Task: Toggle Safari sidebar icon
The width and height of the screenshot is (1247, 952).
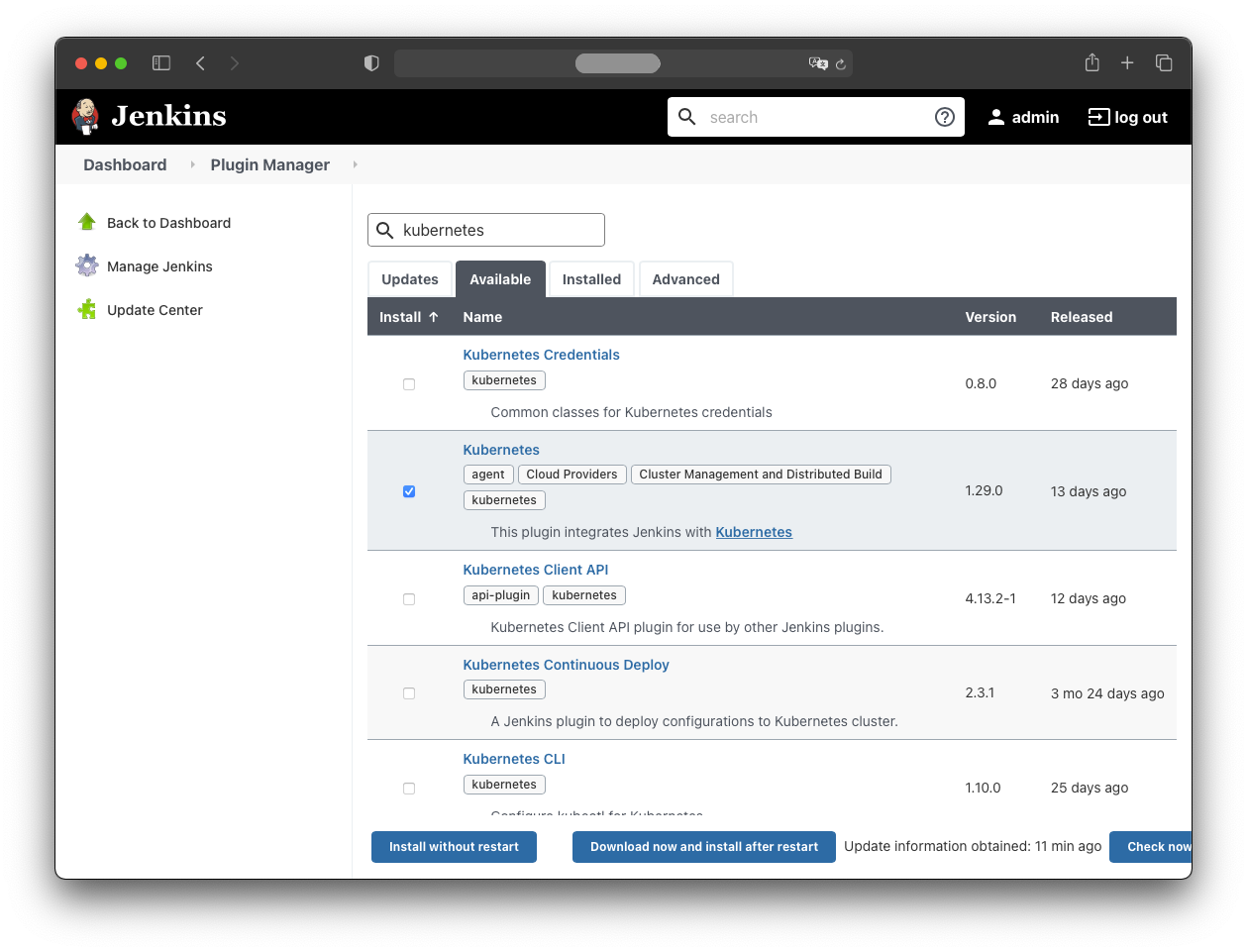Action: pos(161,63)
